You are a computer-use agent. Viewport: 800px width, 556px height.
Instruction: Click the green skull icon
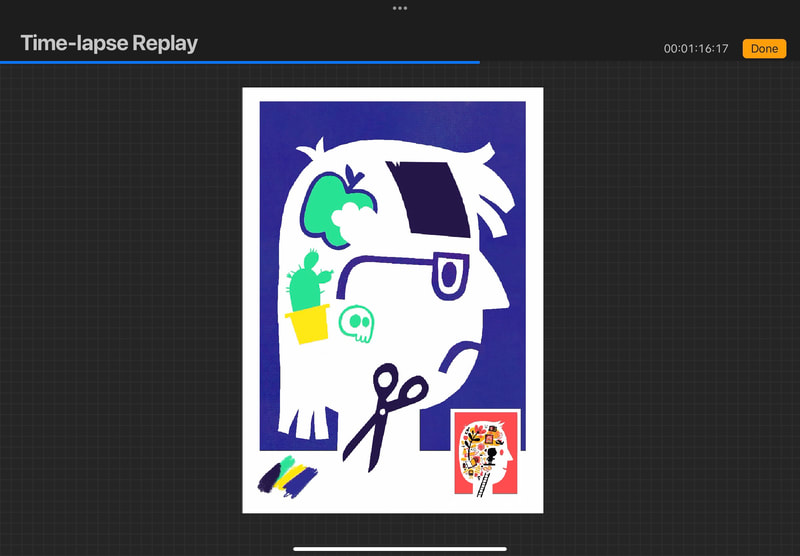(x=356, y=324)
